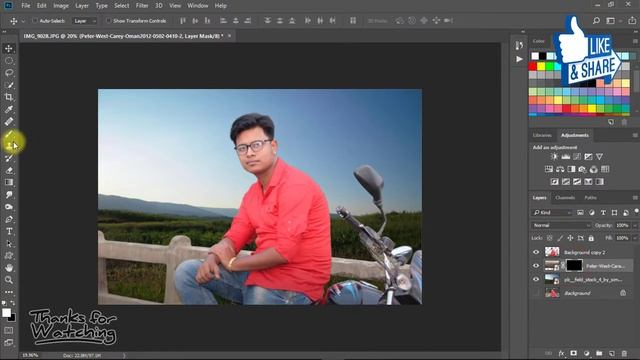Open the Kind layer filter dropdown
Viewport: 640px width, 360px height.
click(x=552, y=213)
